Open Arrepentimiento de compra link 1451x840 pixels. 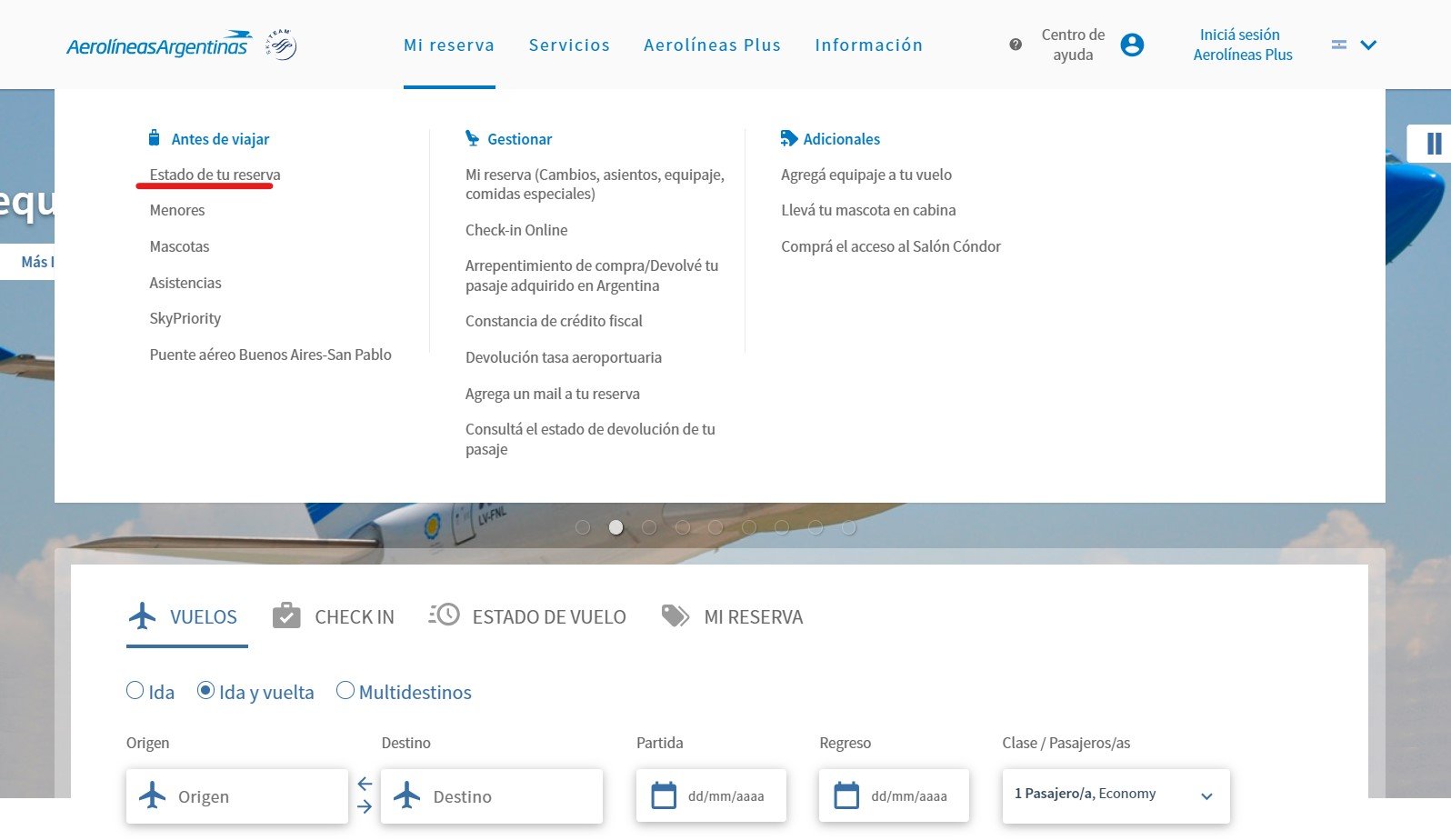point(592,275)
